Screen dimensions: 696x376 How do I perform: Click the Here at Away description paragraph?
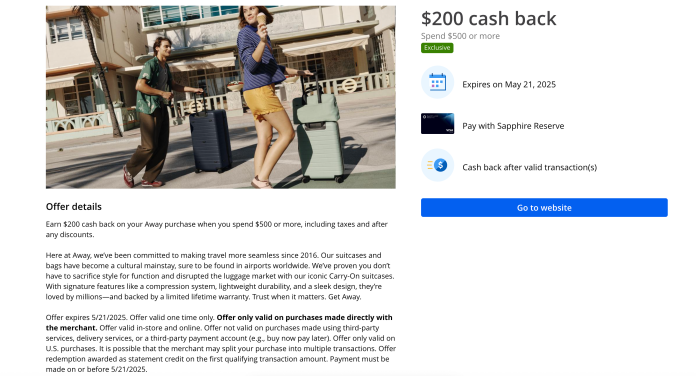220,276
